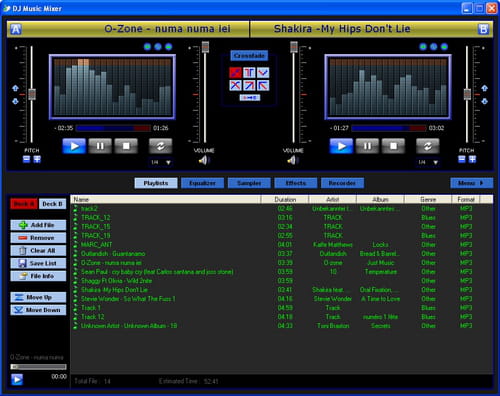
Task: Click Deck A track progress bar
Action: [x=113, y=128]
